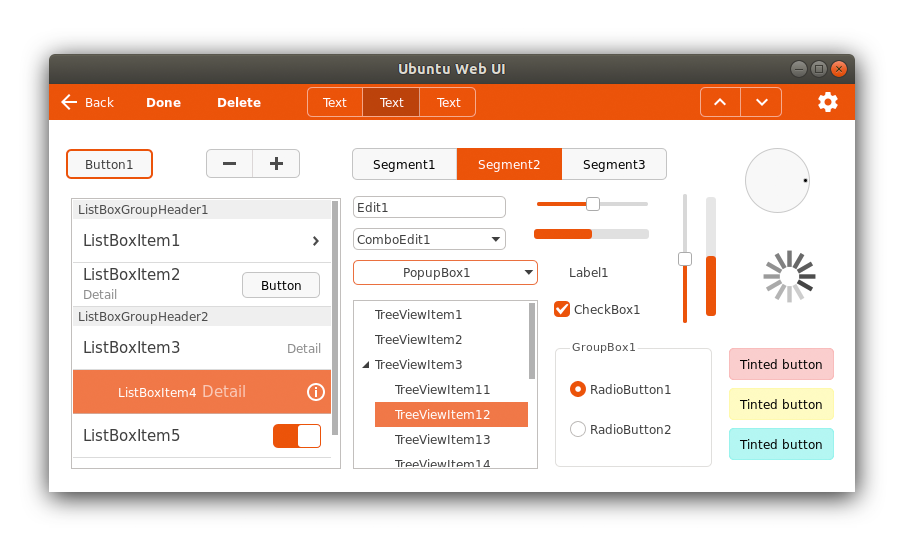Select the Segment1 tab
910x551 pixels.
coord(405,164)
